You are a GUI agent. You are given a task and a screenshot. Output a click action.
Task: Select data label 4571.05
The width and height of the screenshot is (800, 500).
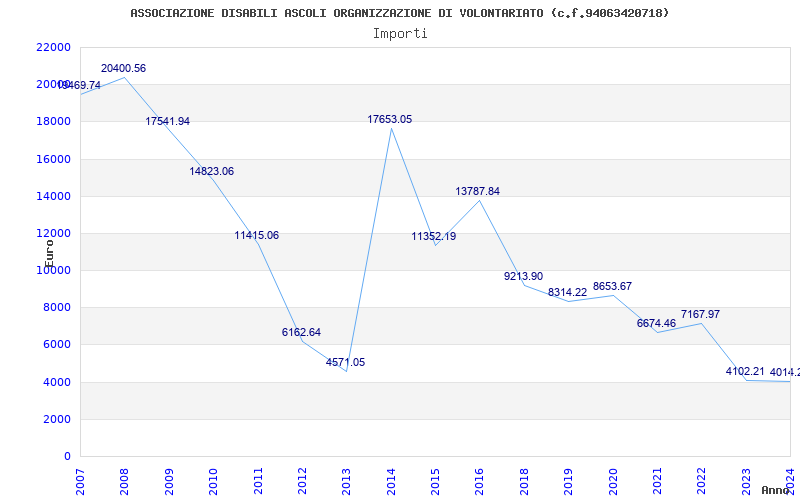(x=345, y=363)
